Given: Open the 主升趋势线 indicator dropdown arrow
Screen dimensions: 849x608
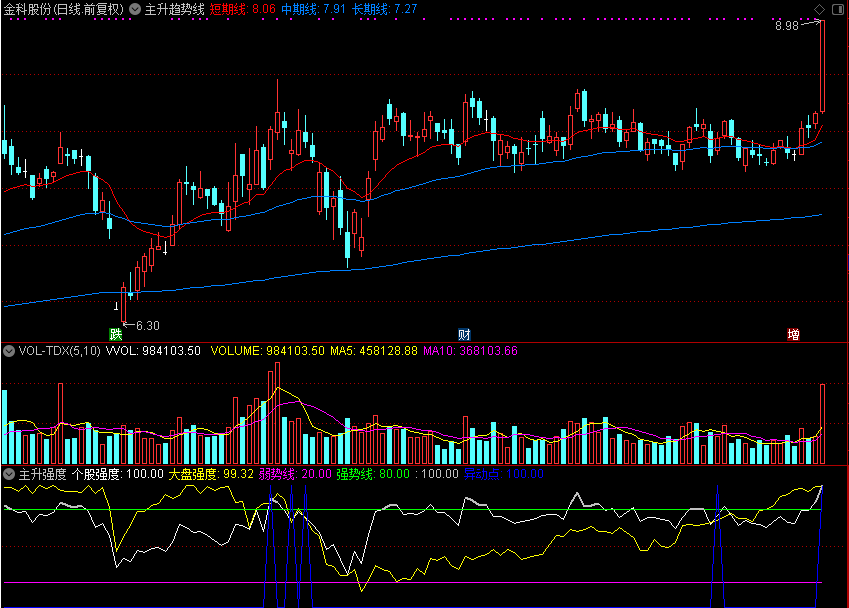Looking at the screenshot, I should pyautogui.click(x=135, y=9).
